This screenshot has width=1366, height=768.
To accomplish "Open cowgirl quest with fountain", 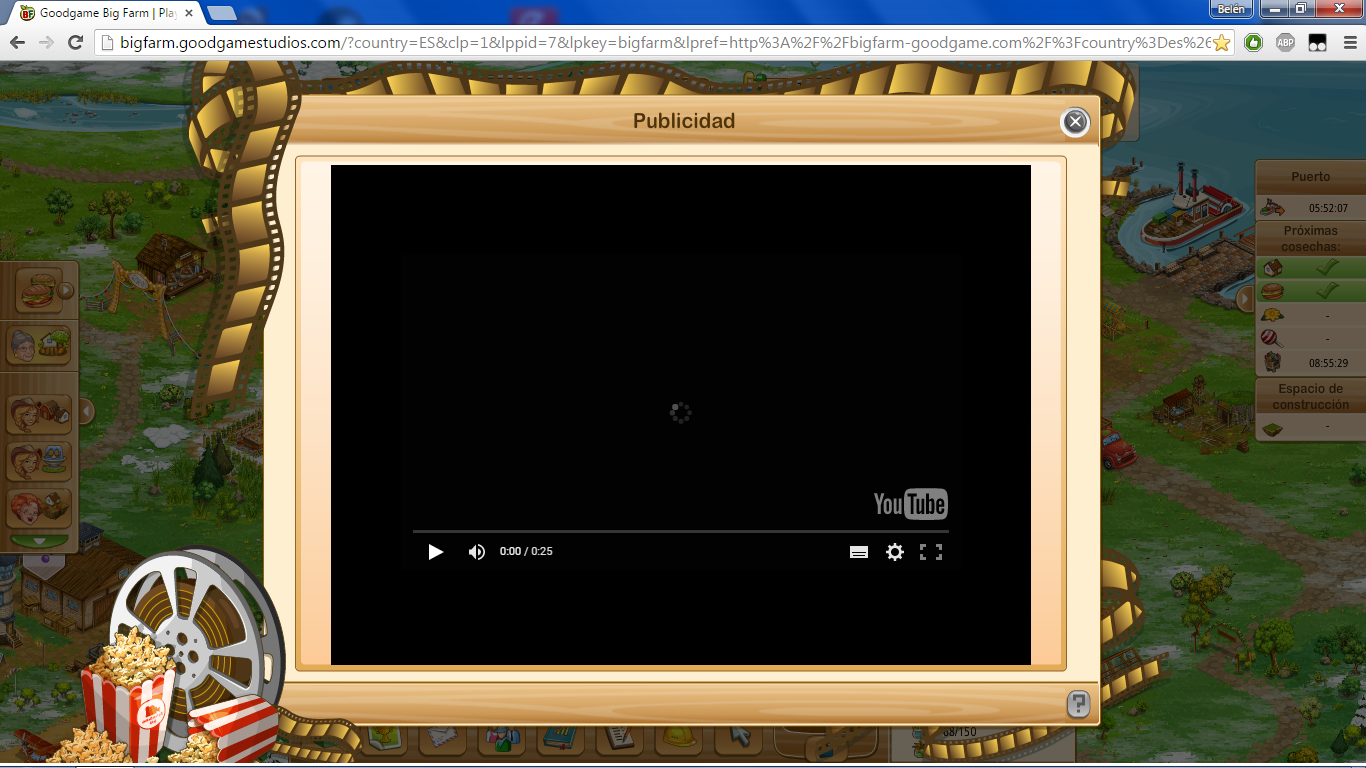I will (x=40, y=461).
